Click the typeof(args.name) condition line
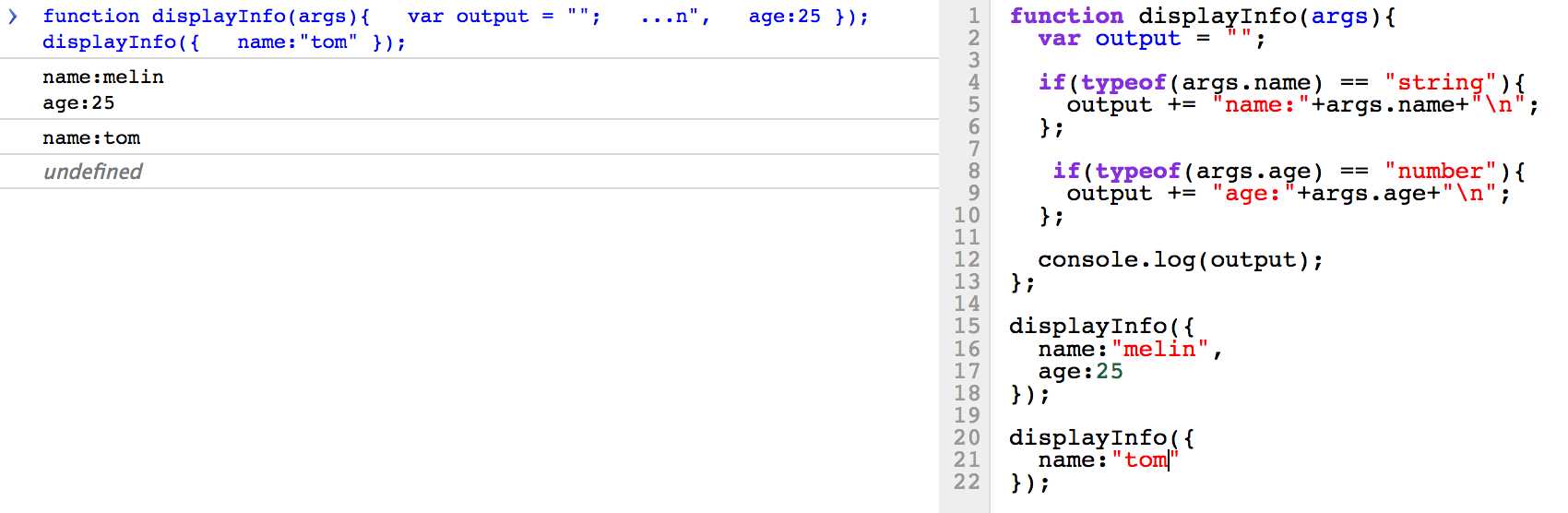1568x513 pixels. coord(1282,82)
